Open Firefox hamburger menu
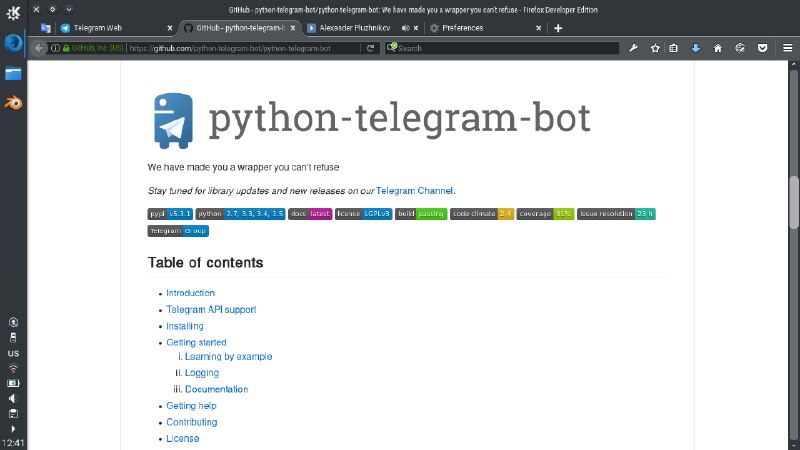Image resolution: width=800 pixels, height=450 pixels. pos(788,48)
